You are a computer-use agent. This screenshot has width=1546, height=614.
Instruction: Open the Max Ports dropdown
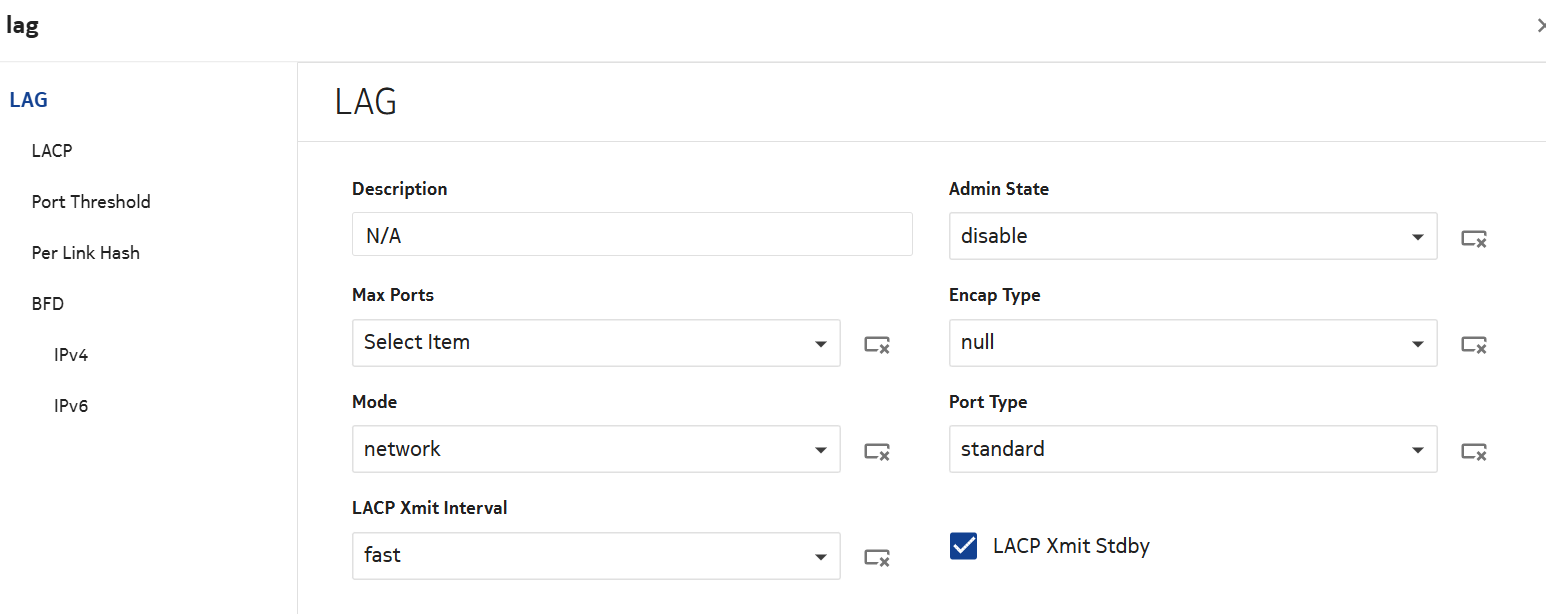pyautogui.click(x=596, y=343)
